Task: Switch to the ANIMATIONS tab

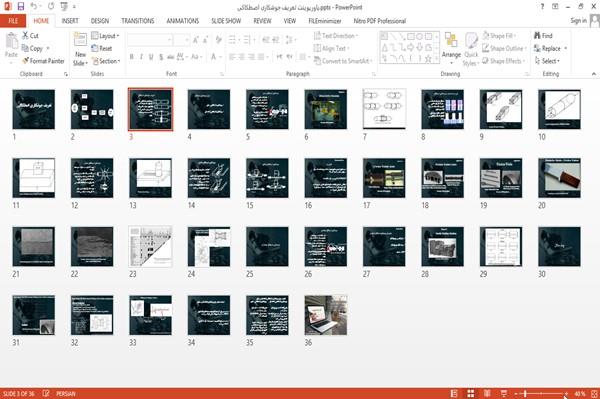Action: 183,21
